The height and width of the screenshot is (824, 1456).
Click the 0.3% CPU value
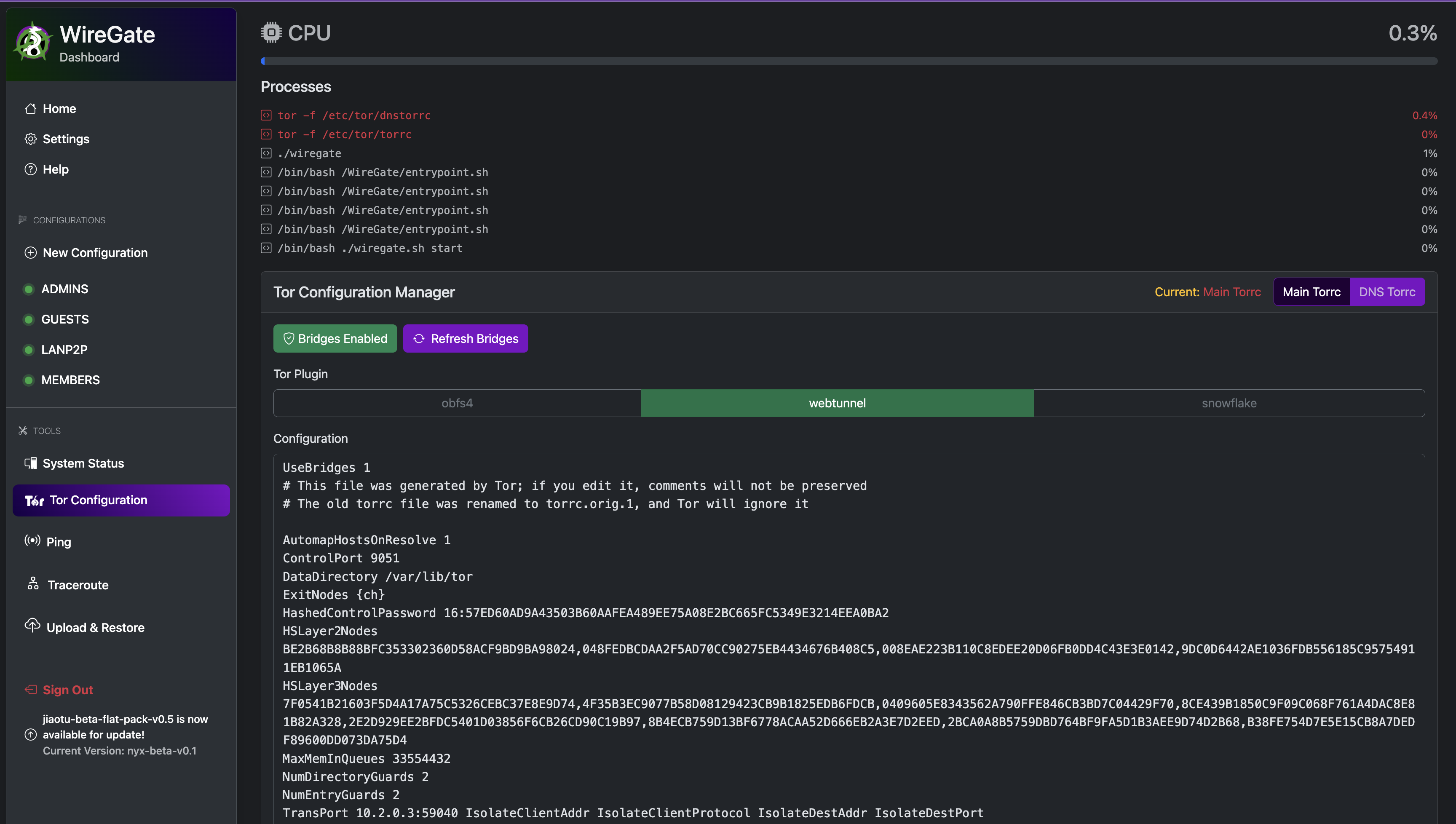point(1413,33)
